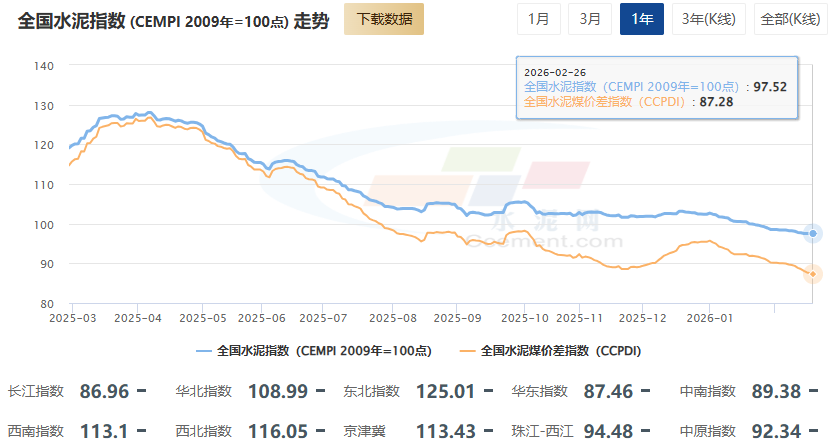Click the blue endpoint marker on the chart line

click(814, 233)
